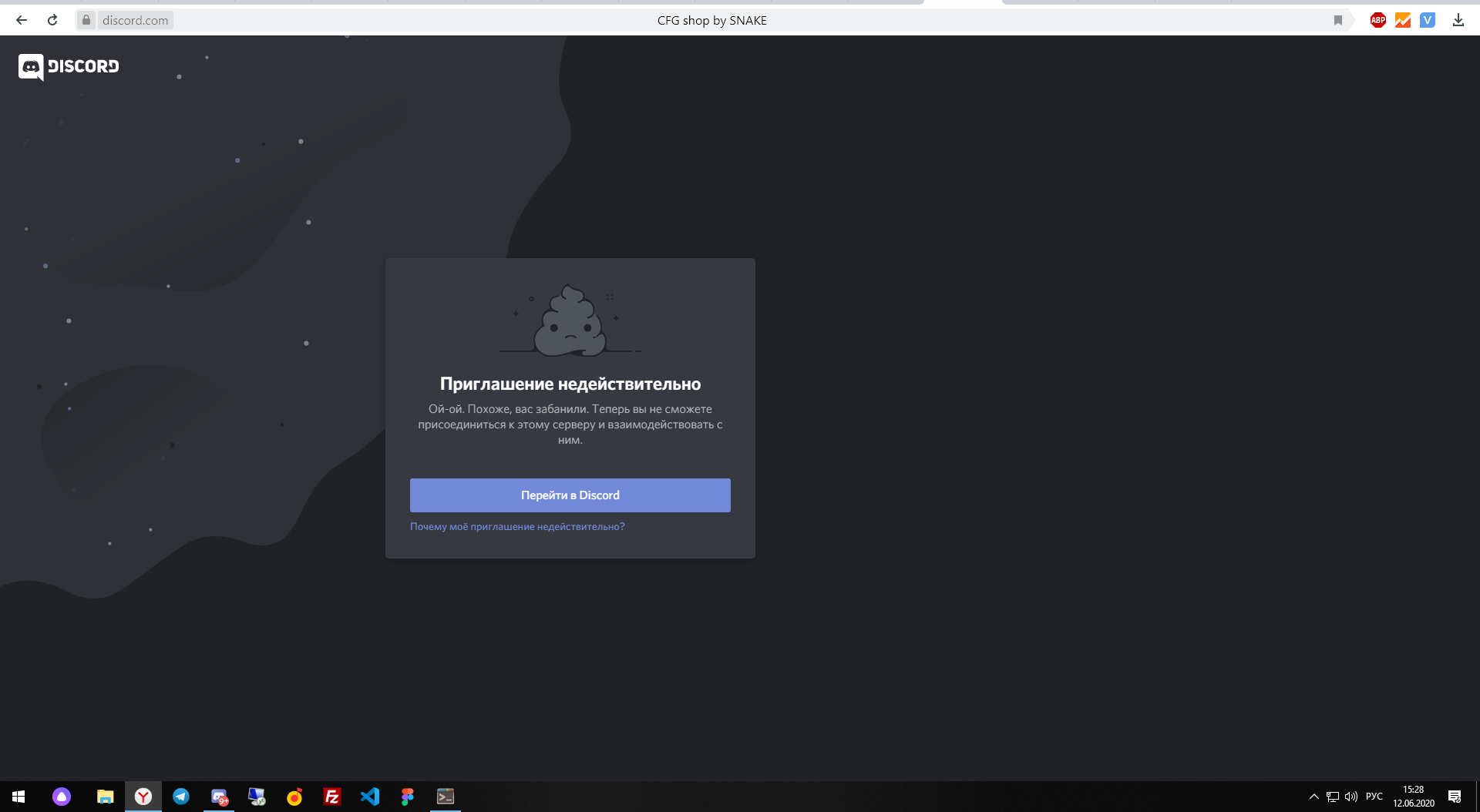Launch the purple Alice assistant icon
This screenshot has width=1480, height=812.
tap(62, 797)
